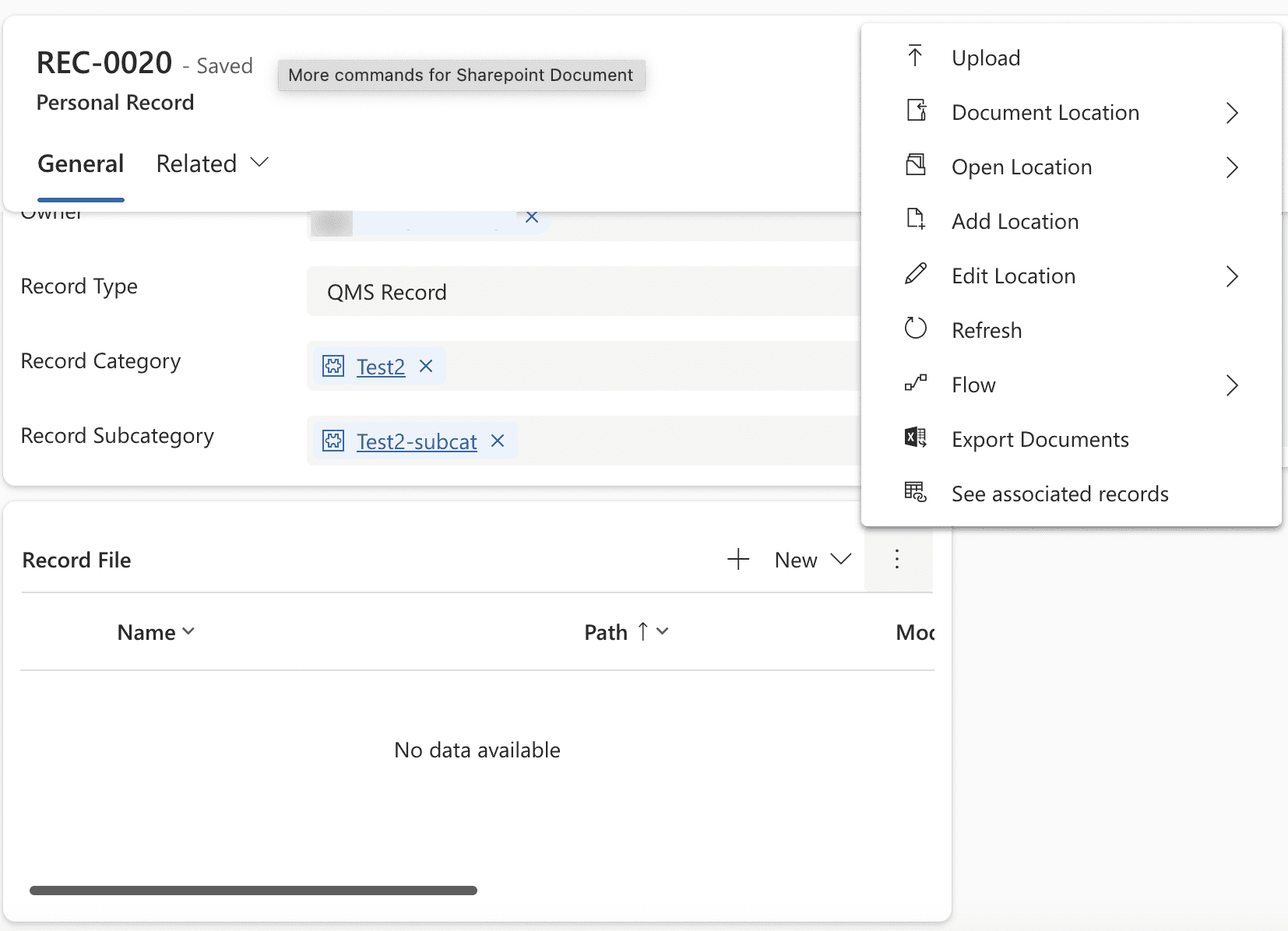Click the Path column ascending arrow

click(642, 631)
